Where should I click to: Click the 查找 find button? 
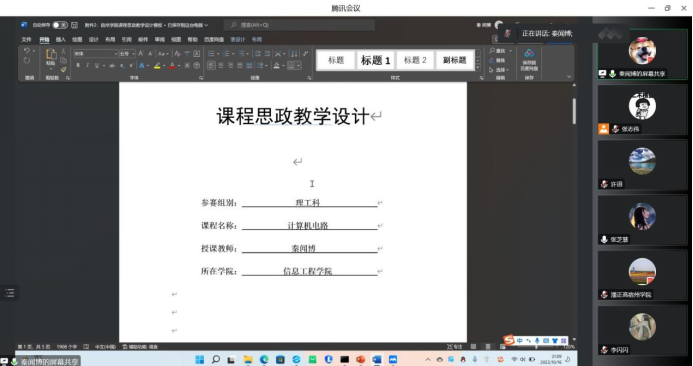tap(500, 51)
